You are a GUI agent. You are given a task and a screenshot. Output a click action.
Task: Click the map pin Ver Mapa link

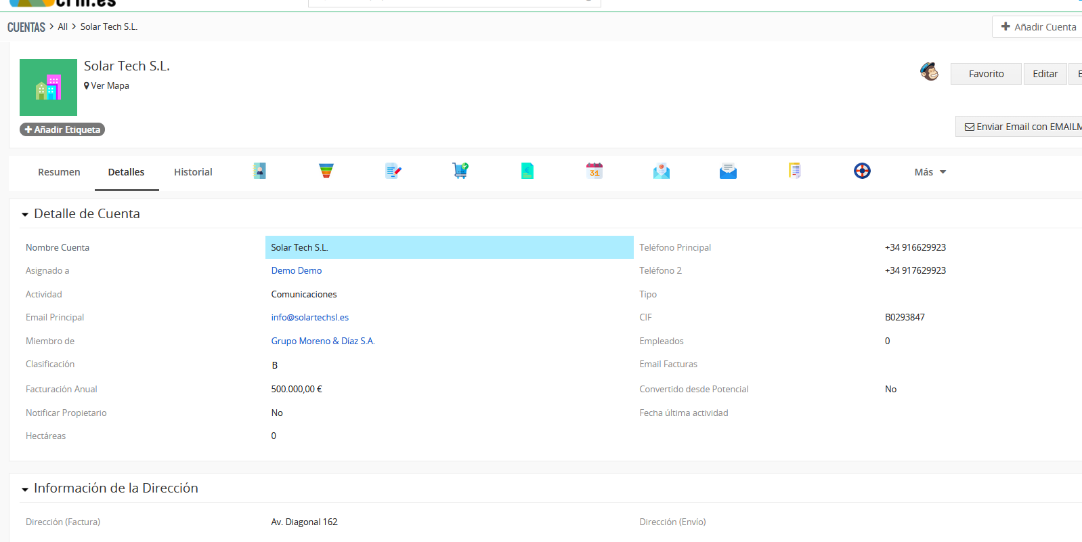106,86
